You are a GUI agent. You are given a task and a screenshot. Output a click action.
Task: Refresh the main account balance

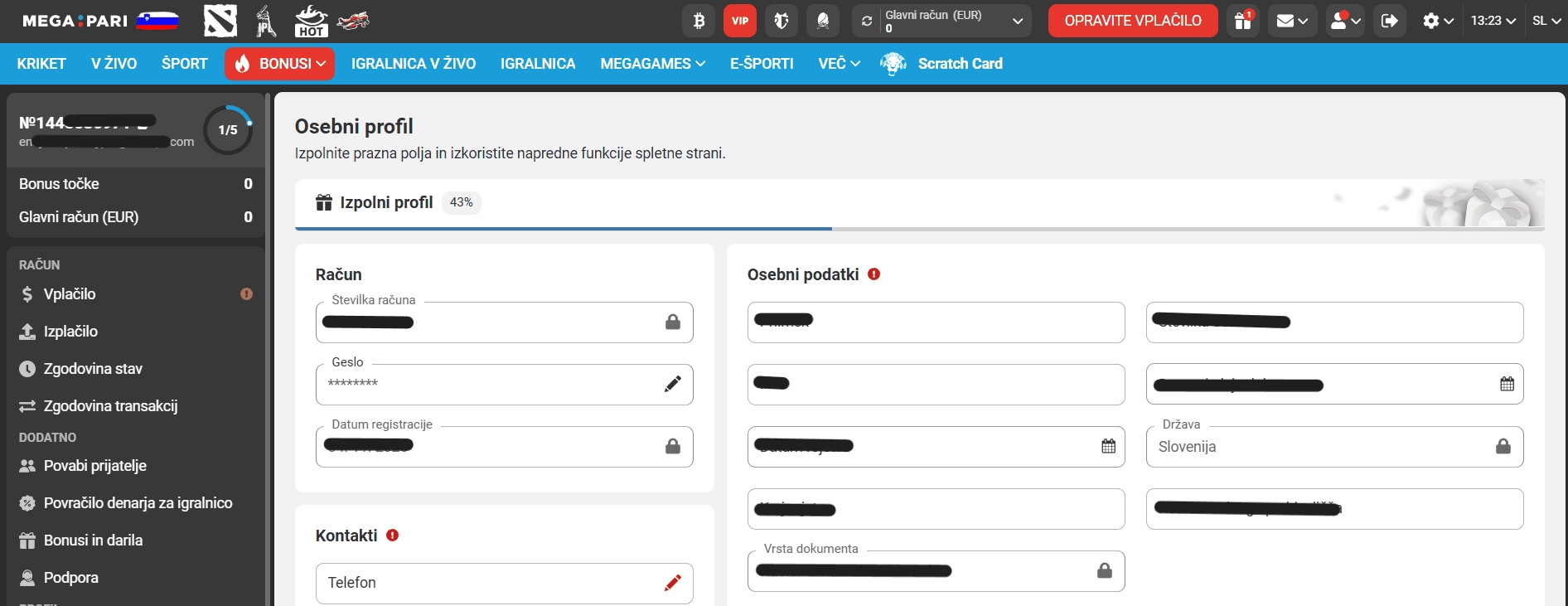[867, 22]
